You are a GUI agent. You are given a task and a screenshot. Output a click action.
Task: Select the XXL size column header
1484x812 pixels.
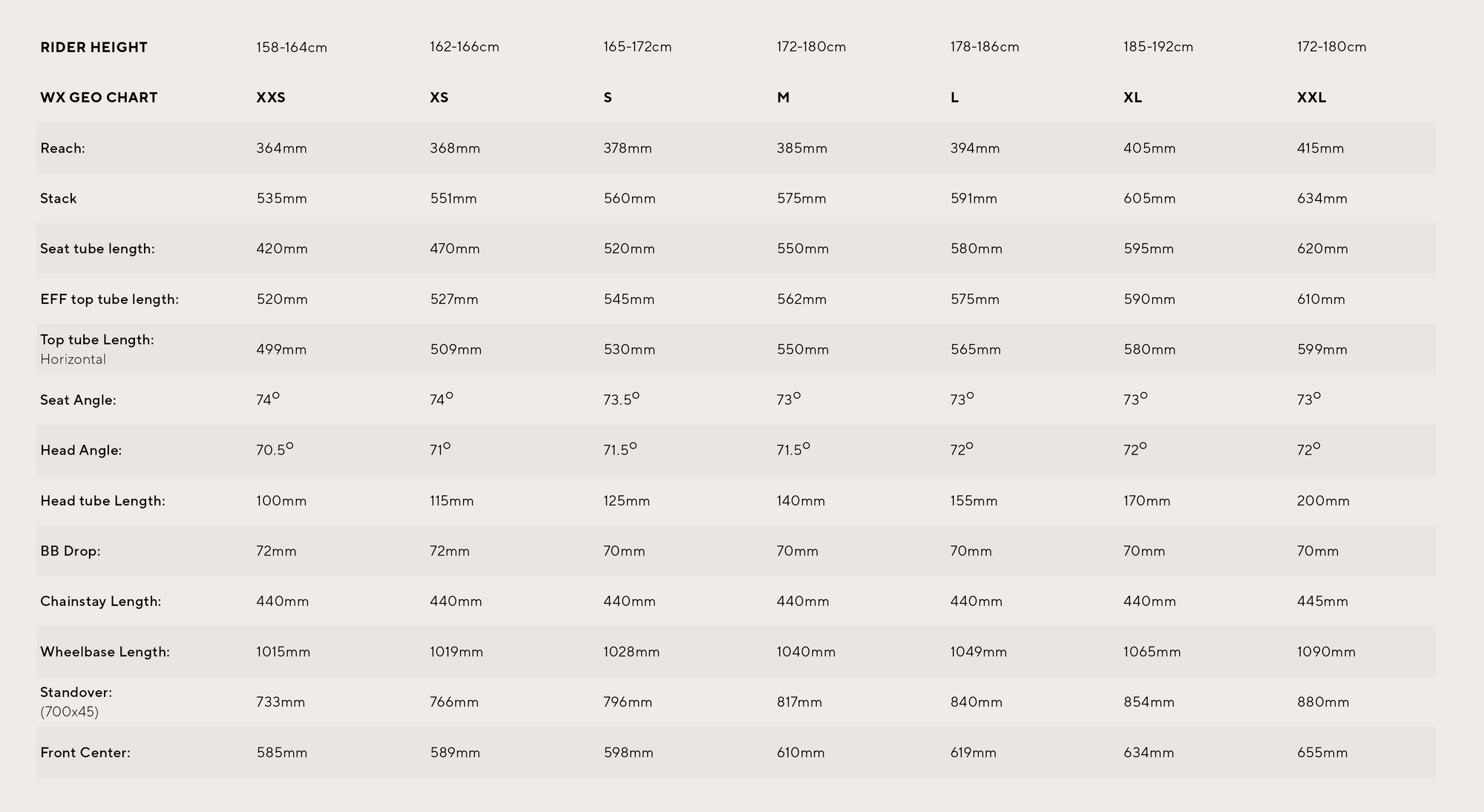1311,97
